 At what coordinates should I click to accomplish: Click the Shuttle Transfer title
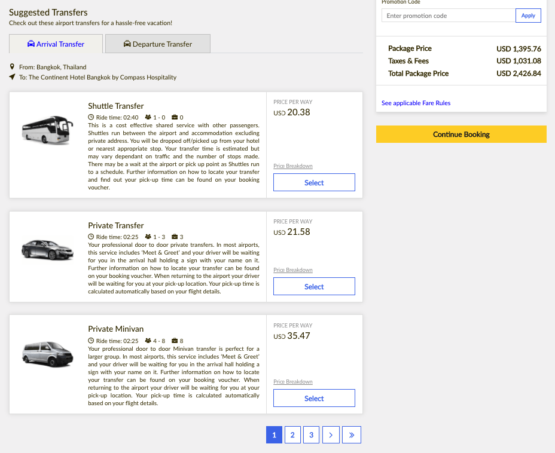[x=116, y=106]
